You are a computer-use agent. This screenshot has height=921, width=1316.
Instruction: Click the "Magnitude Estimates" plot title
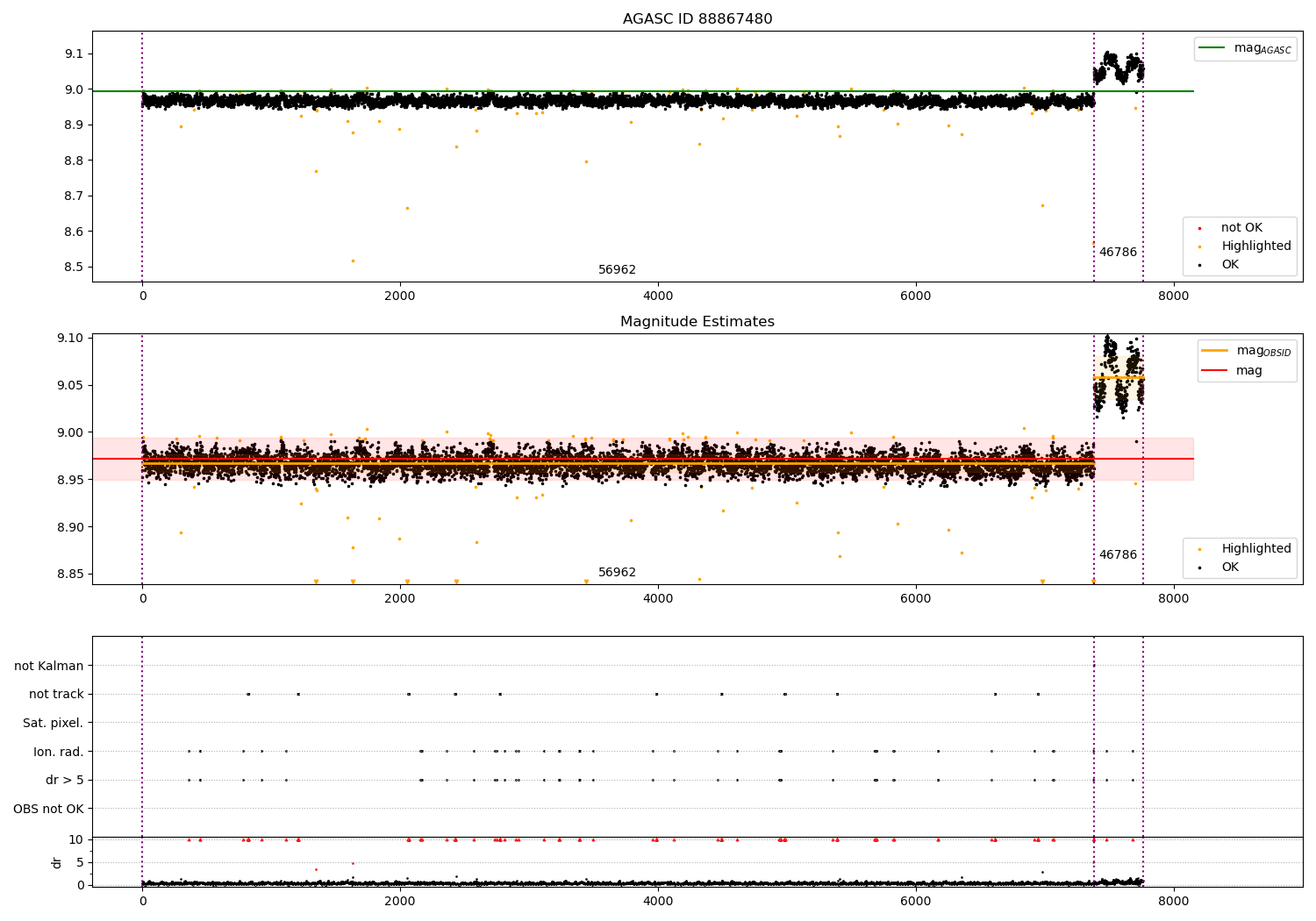click(697, 322)
